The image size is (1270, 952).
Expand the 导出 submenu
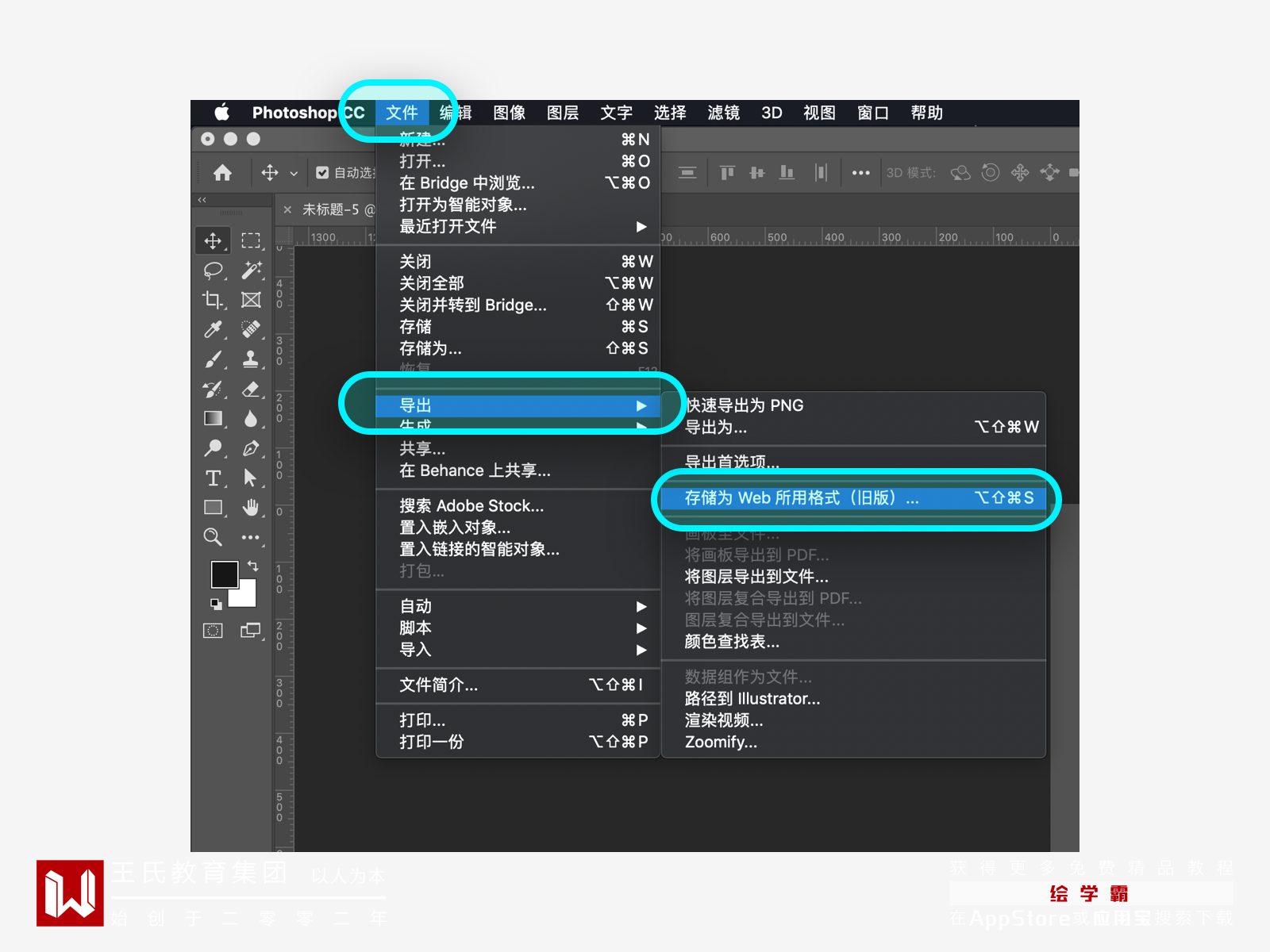[x=518, y=405]
